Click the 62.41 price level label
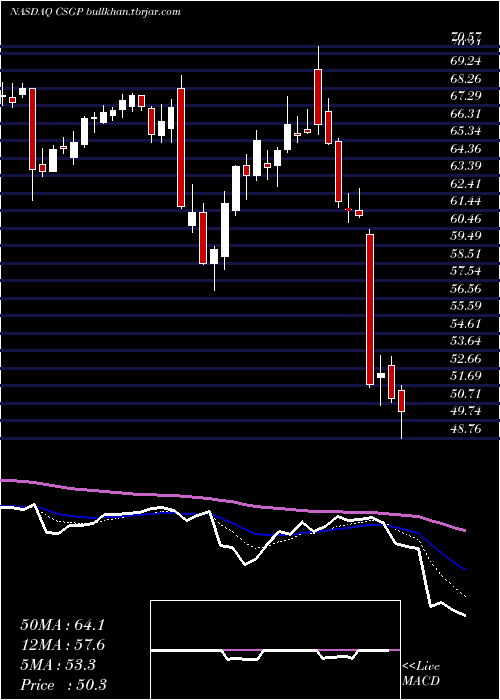 click(x=466, y=183)
